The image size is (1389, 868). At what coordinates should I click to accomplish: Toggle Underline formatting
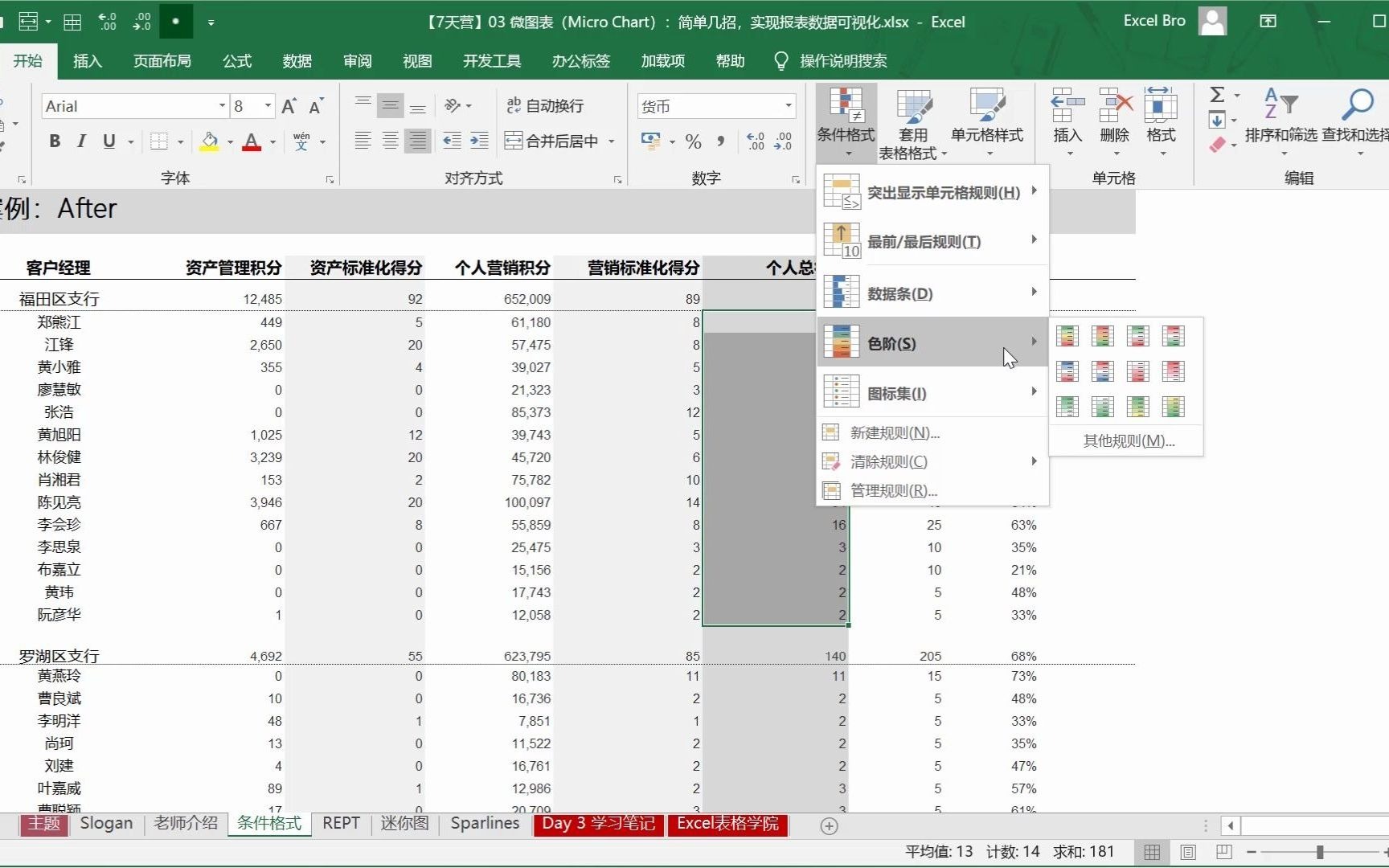point(109,141)
